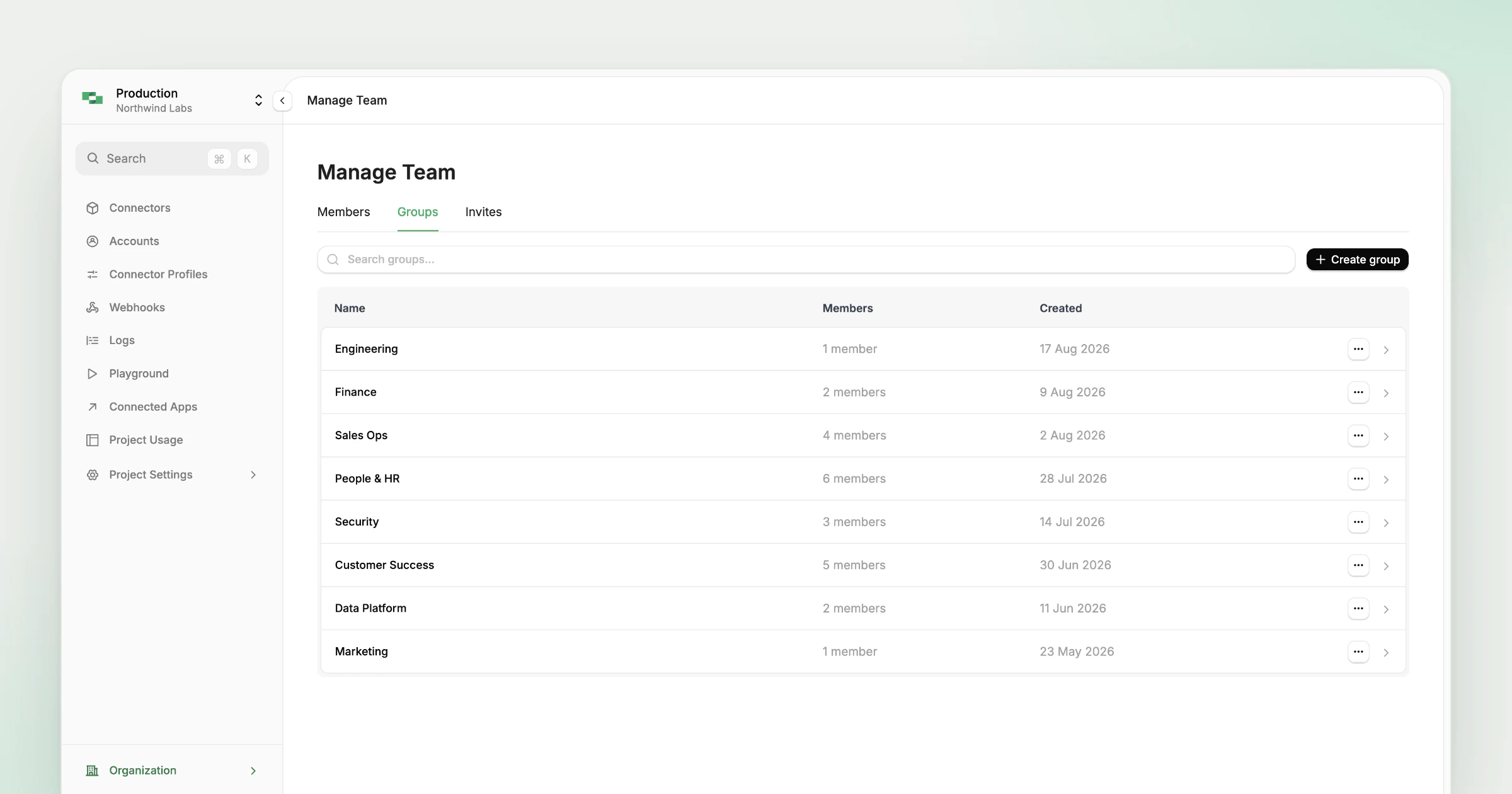Screen dimensions: 1512x794
Task: Open more options for Data Platform group
Action: pyautogui.click(x=1358, y=609)
